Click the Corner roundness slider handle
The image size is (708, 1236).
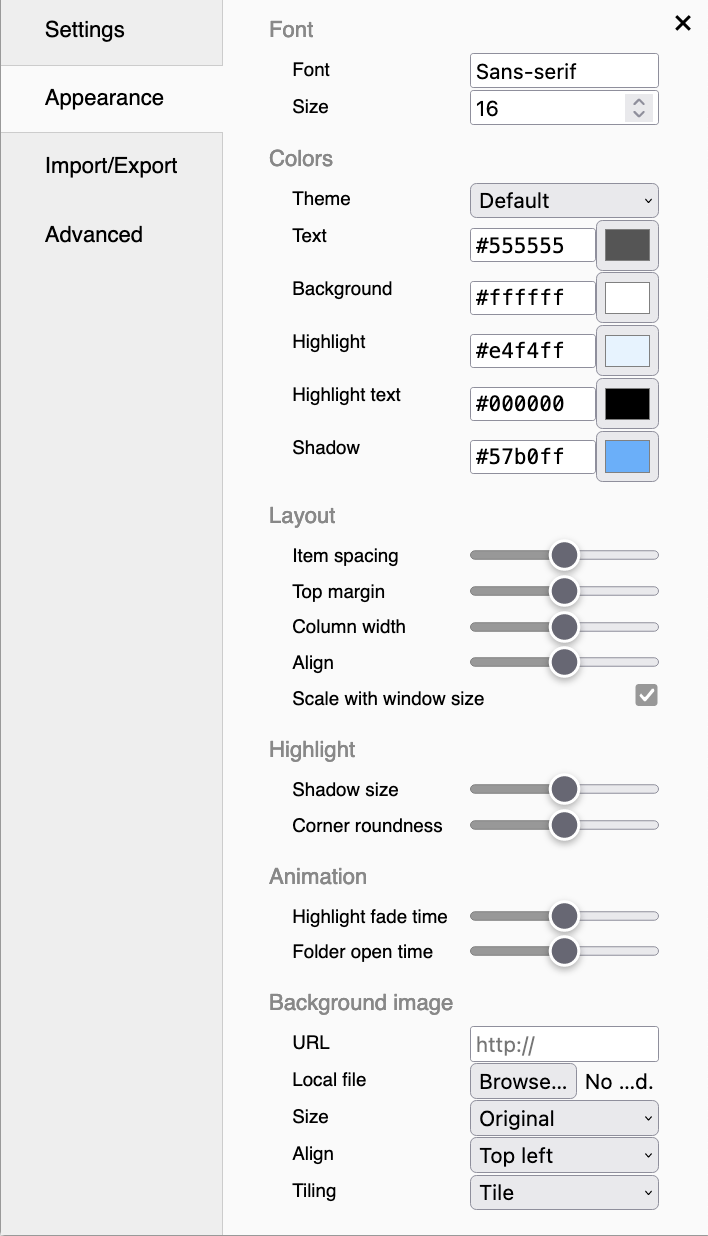565,825
